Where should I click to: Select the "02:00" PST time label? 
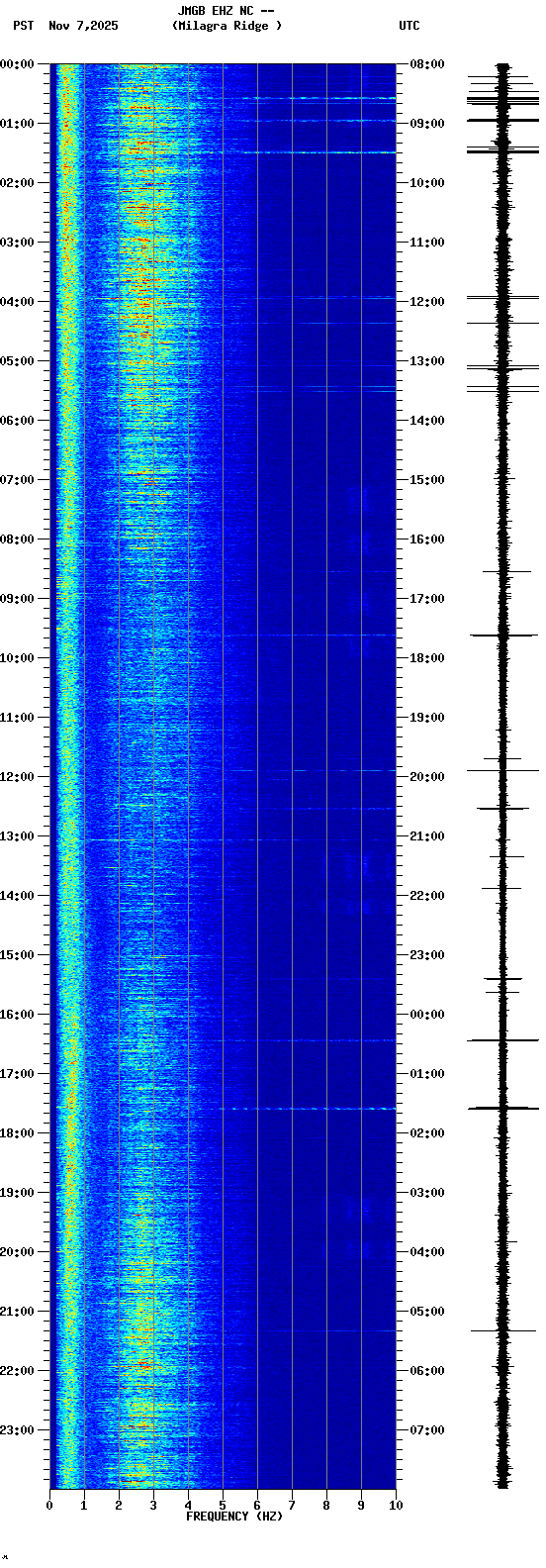pos(17,183)
